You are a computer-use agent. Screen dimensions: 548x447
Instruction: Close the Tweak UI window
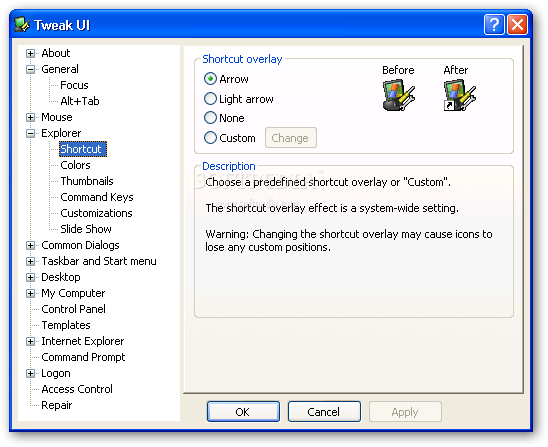(517, 25)
